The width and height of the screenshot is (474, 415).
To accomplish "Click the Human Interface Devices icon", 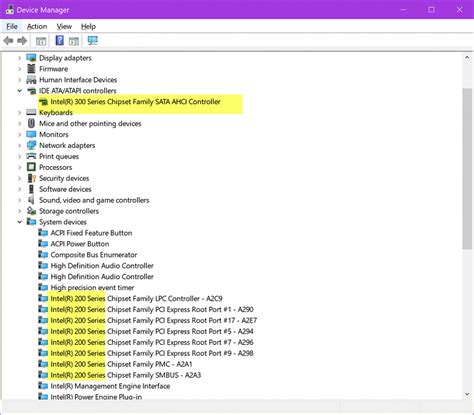I will click(x=31, y=80).
